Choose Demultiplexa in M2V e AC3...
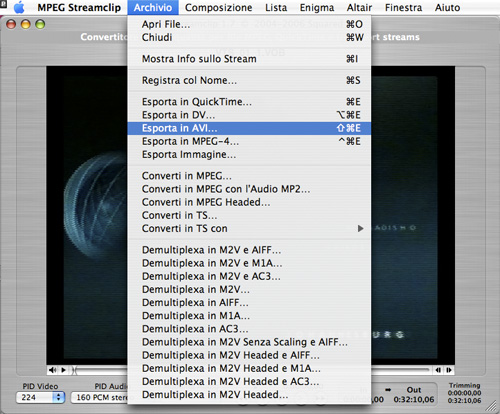 coord(249,276)
